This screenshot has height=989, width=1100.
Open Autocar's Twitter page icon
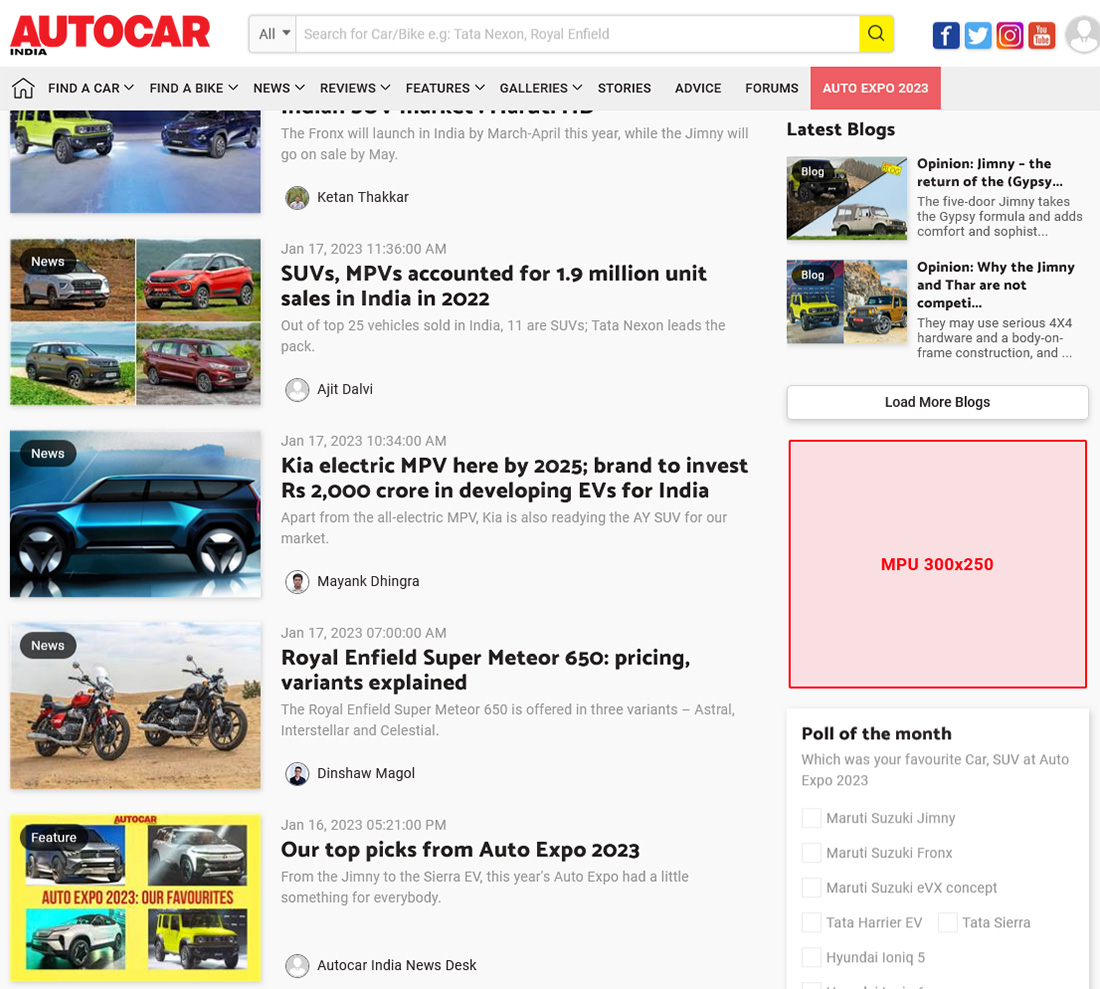tap(978, 35)
